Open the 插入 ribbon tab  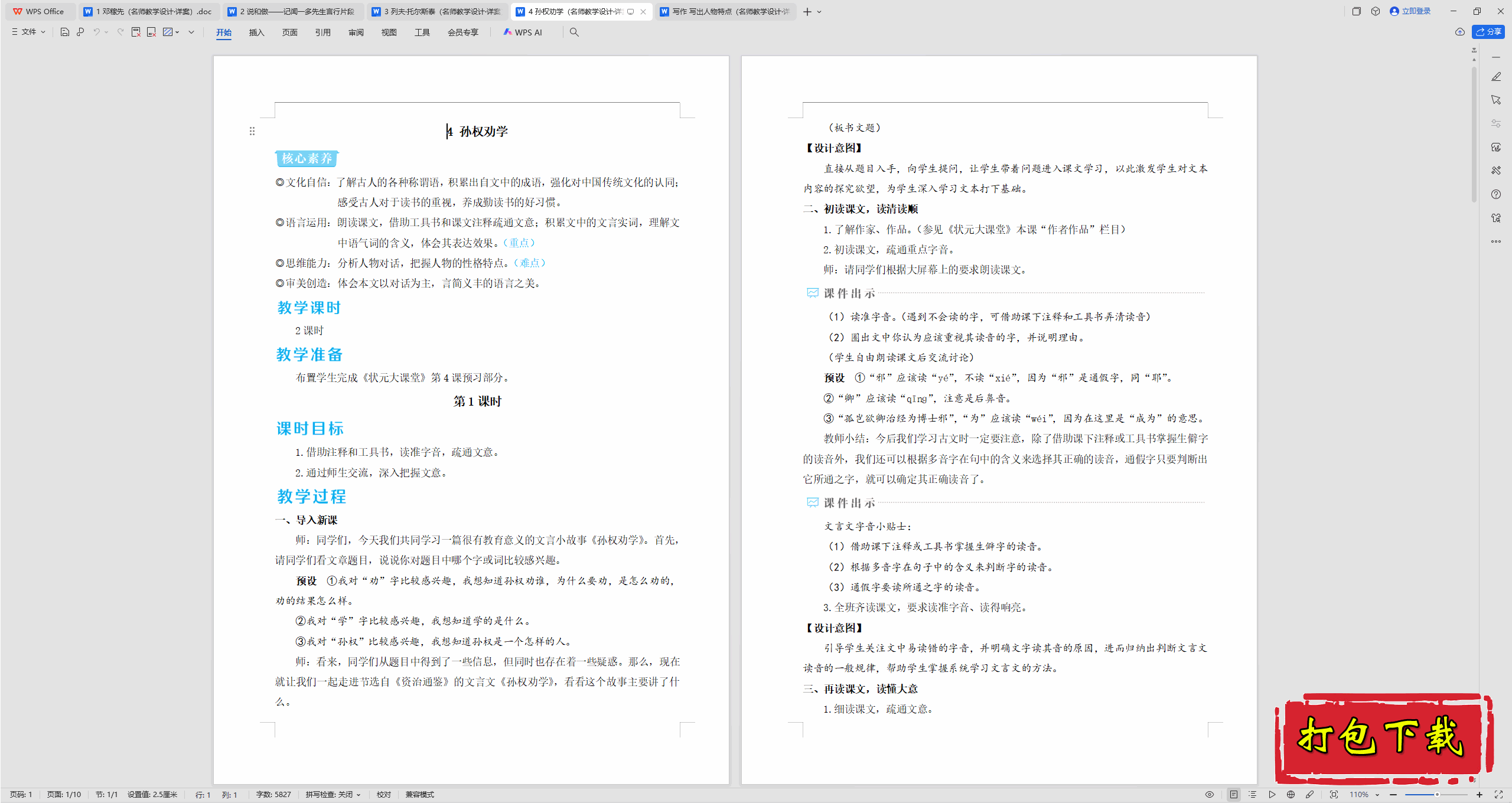(x=256, y=32)
